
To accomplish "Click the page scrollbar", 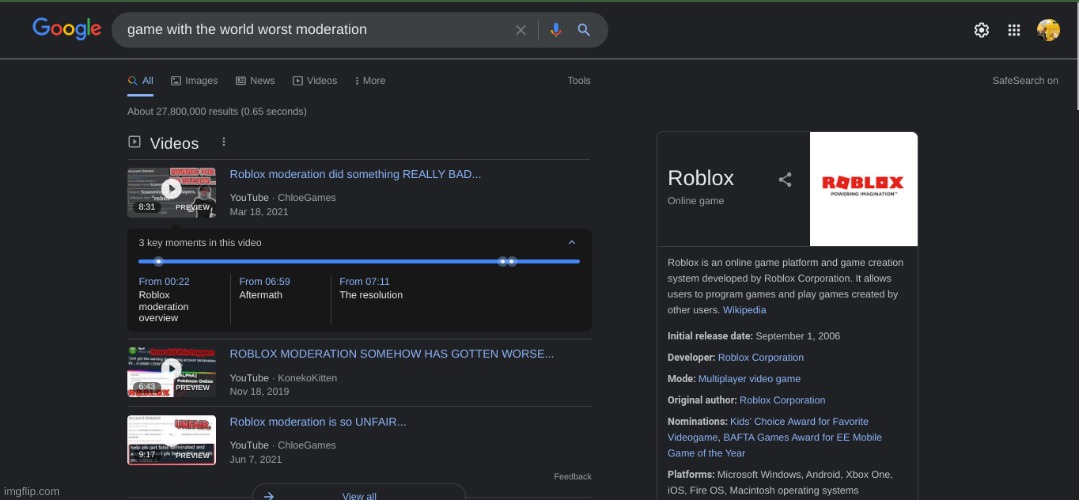I will coord(1077,55).
